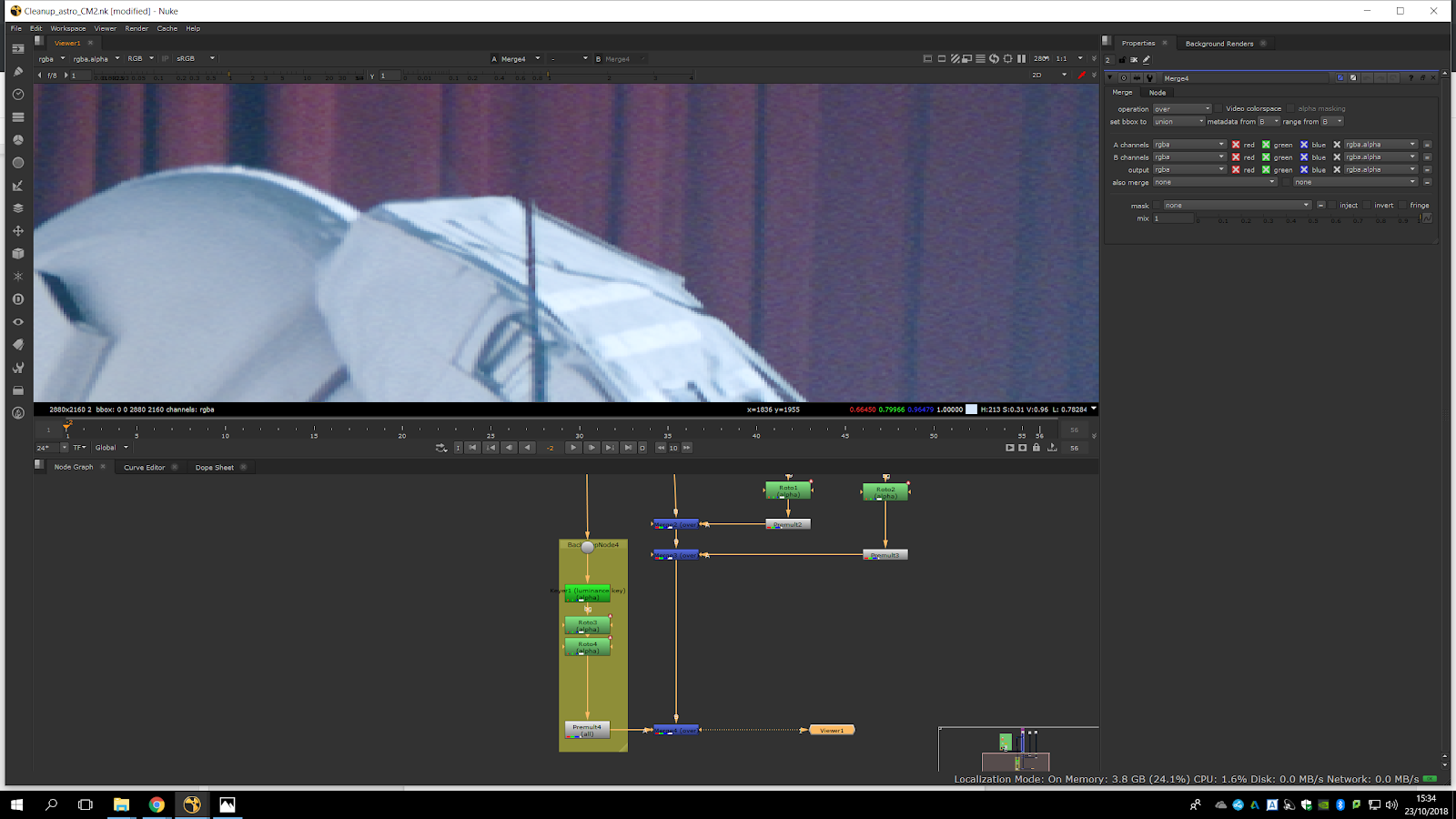Enable the Video colorspace checkbox
This screenshot has height=819, width=1456.
coord(1218,109)
